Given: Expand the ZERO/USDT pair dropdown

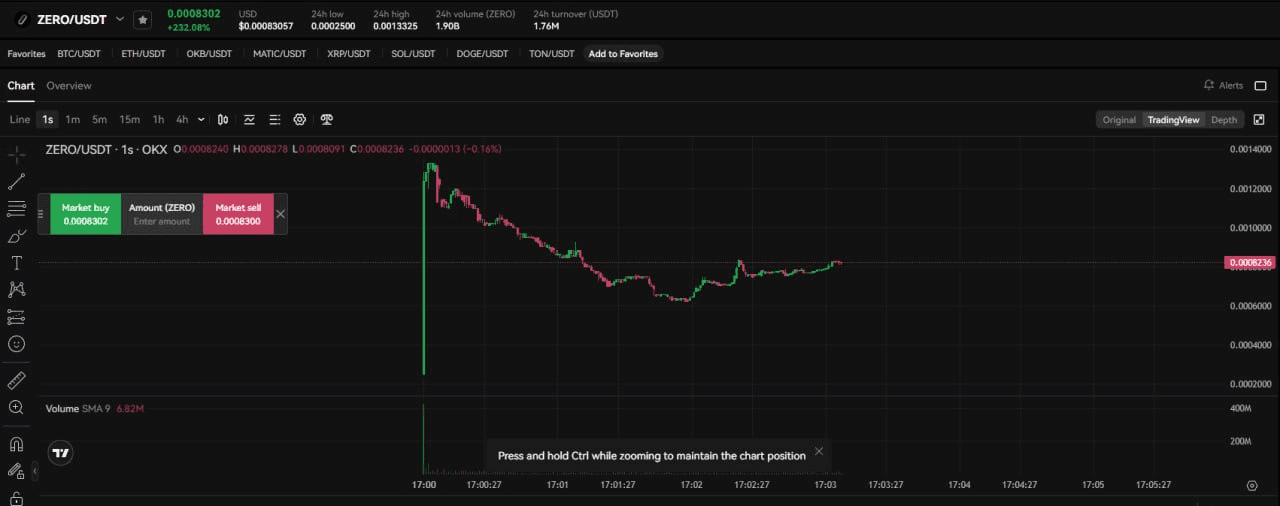Looking at the screenshot, I should pos(120,19).
